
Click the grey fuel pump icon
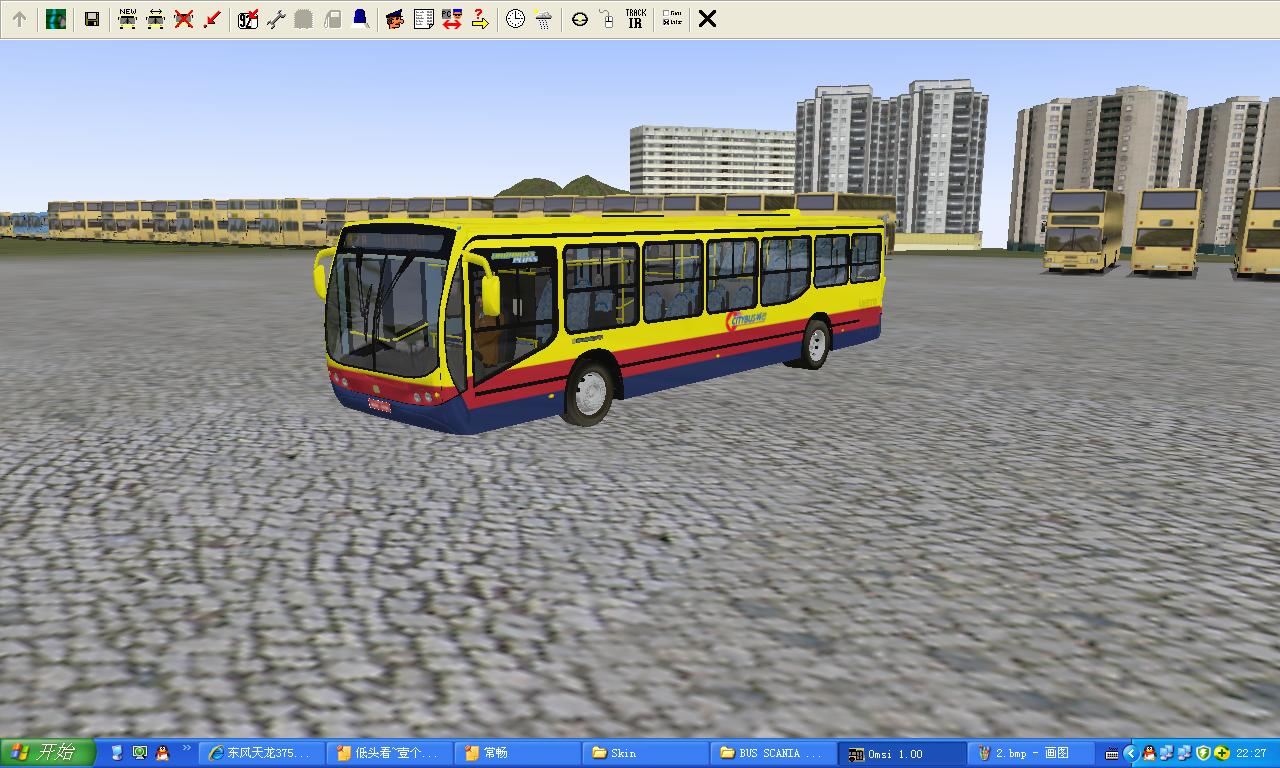pyautogui.click(x=332, y=19)
